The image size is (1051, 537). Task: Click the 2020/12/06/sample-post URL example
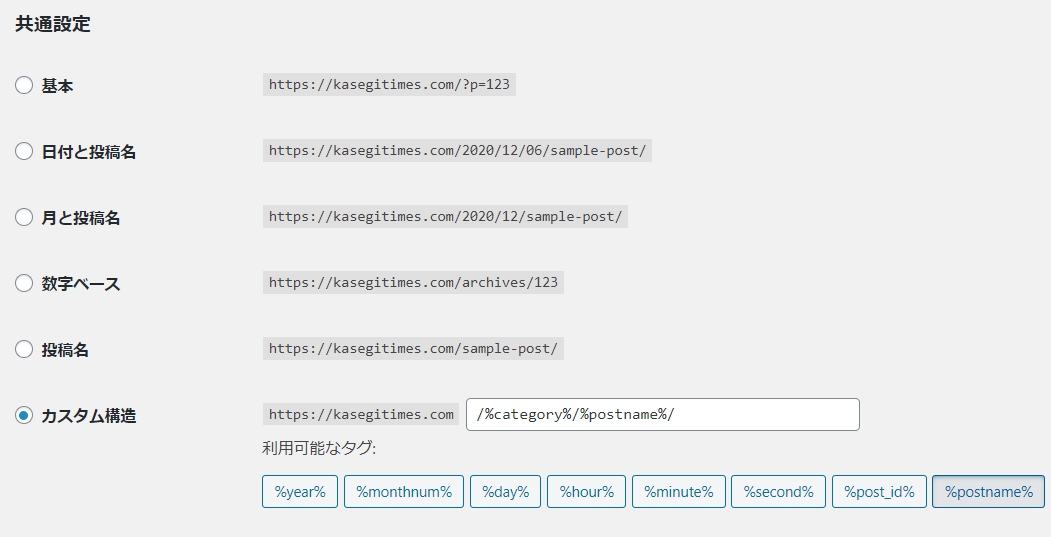457,150
